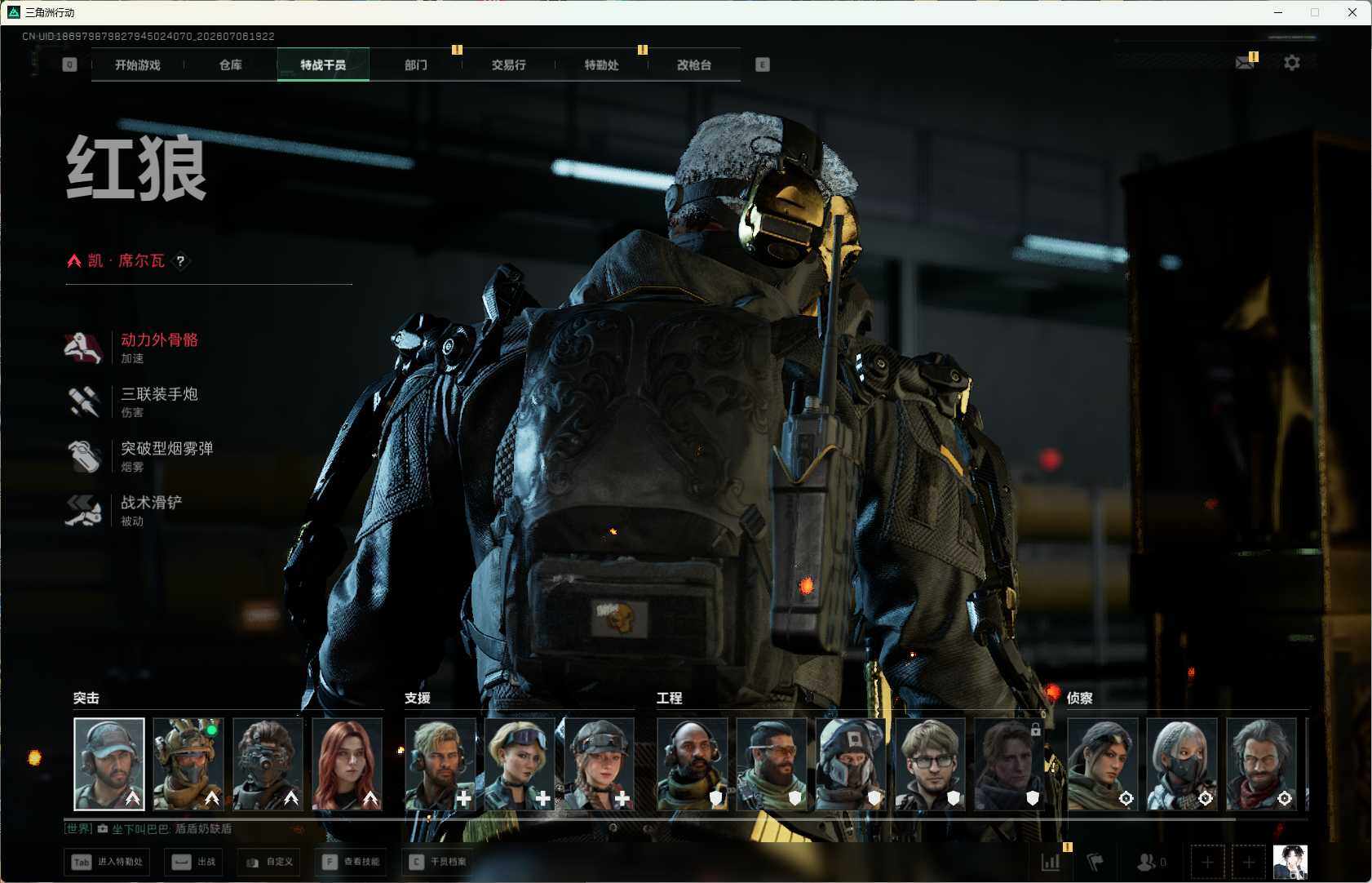Open the help question mark beside 凯·席尔瓦
The image size is (1372, 883).
tap(180, 261)
